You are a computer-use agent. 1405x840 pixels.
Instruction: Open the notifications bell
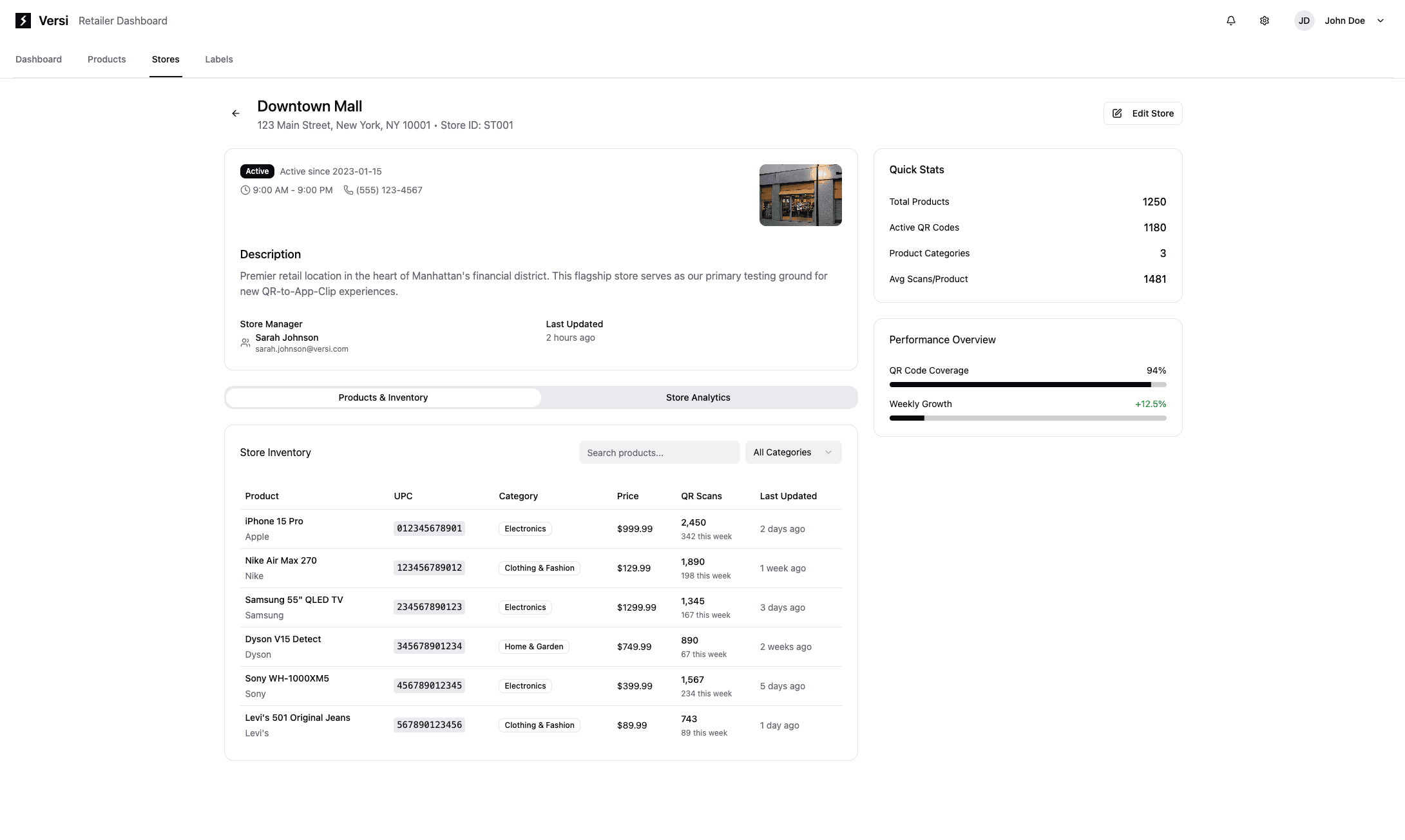(1230, 21)
